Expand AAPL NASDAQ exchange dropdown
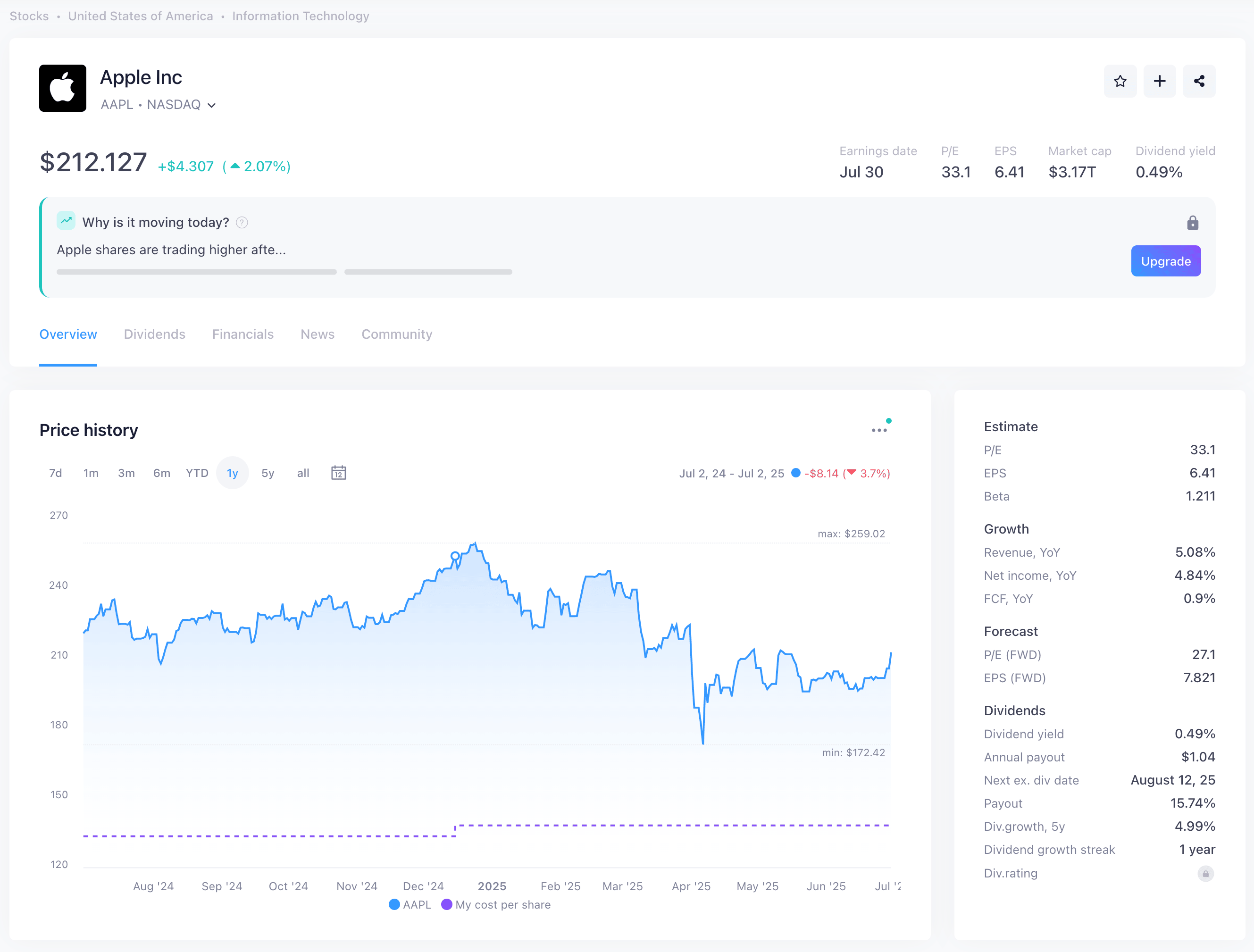This screenshot has width=1254, height=952. [211, 105]
